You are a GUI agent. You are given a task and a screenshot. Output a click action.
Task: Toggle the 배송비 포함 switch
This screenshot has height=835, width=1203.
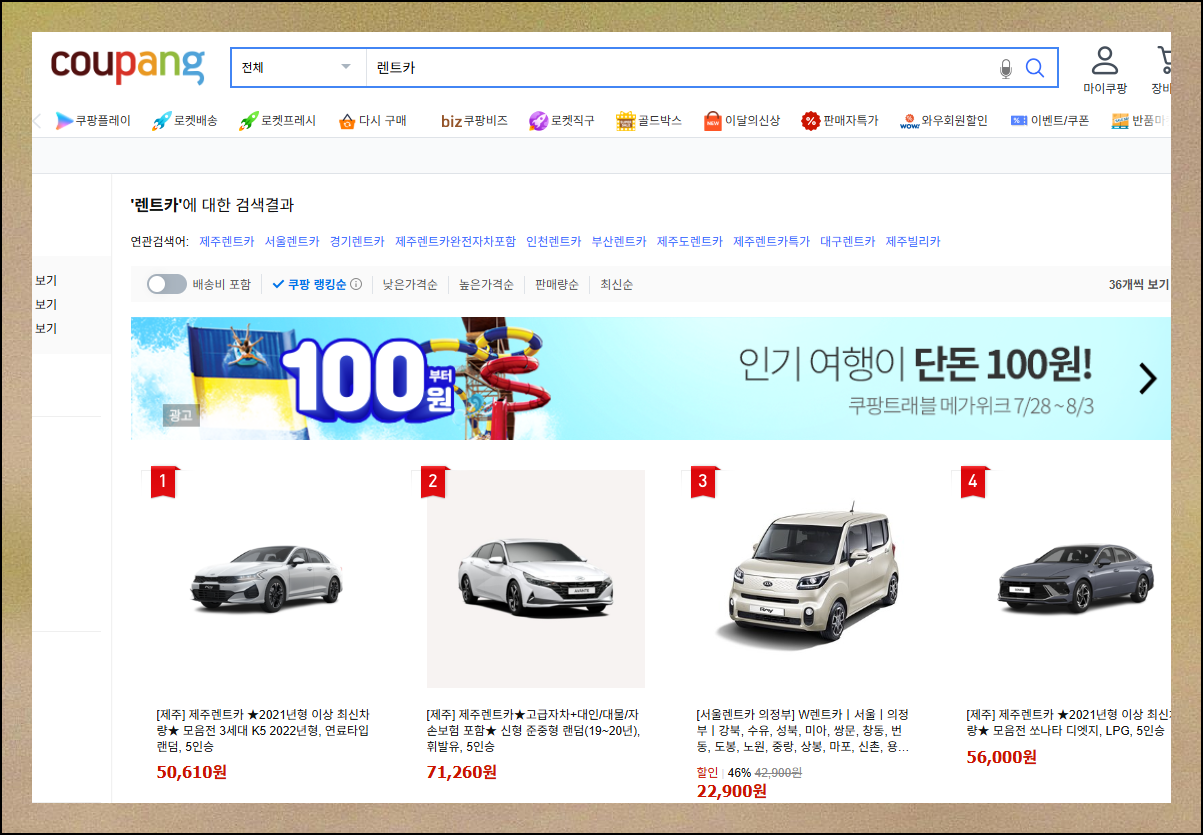(x=166, y=284)
